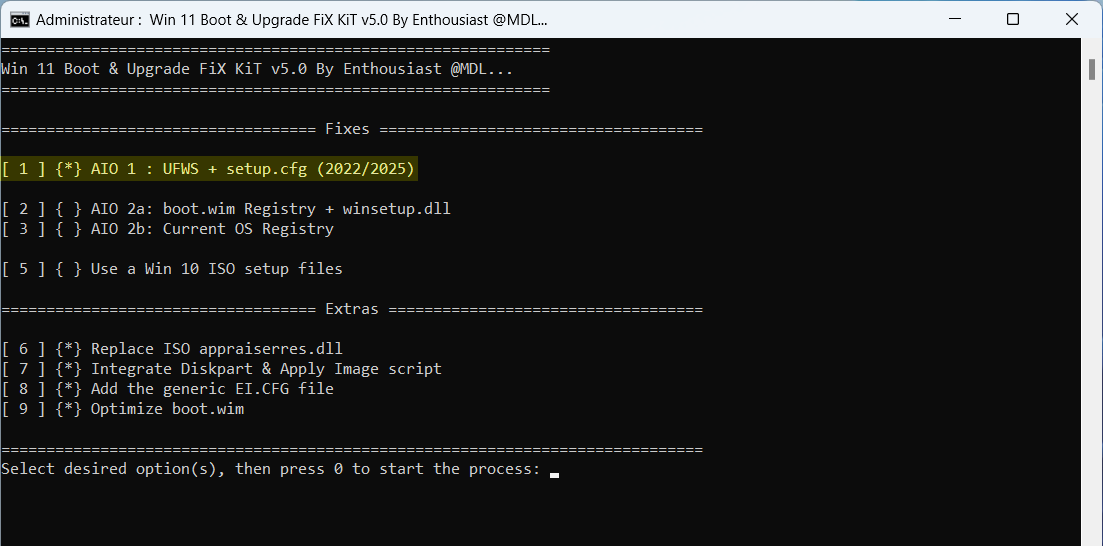This screenshot has width=1103, height=546.
Task: Click the {*} marker for generic EI.CFG file
Action: pos(69,389)
